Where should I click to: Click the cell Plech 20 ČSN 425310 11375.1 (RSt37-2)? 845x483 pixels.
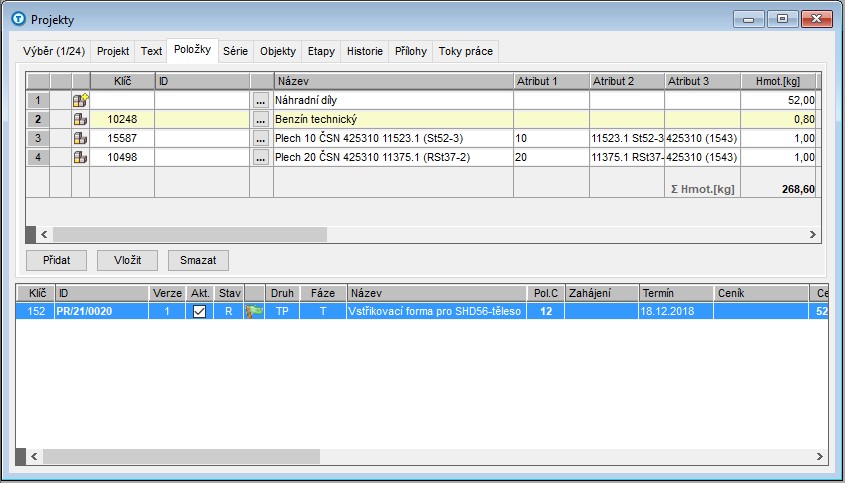(x=393, y=157)
